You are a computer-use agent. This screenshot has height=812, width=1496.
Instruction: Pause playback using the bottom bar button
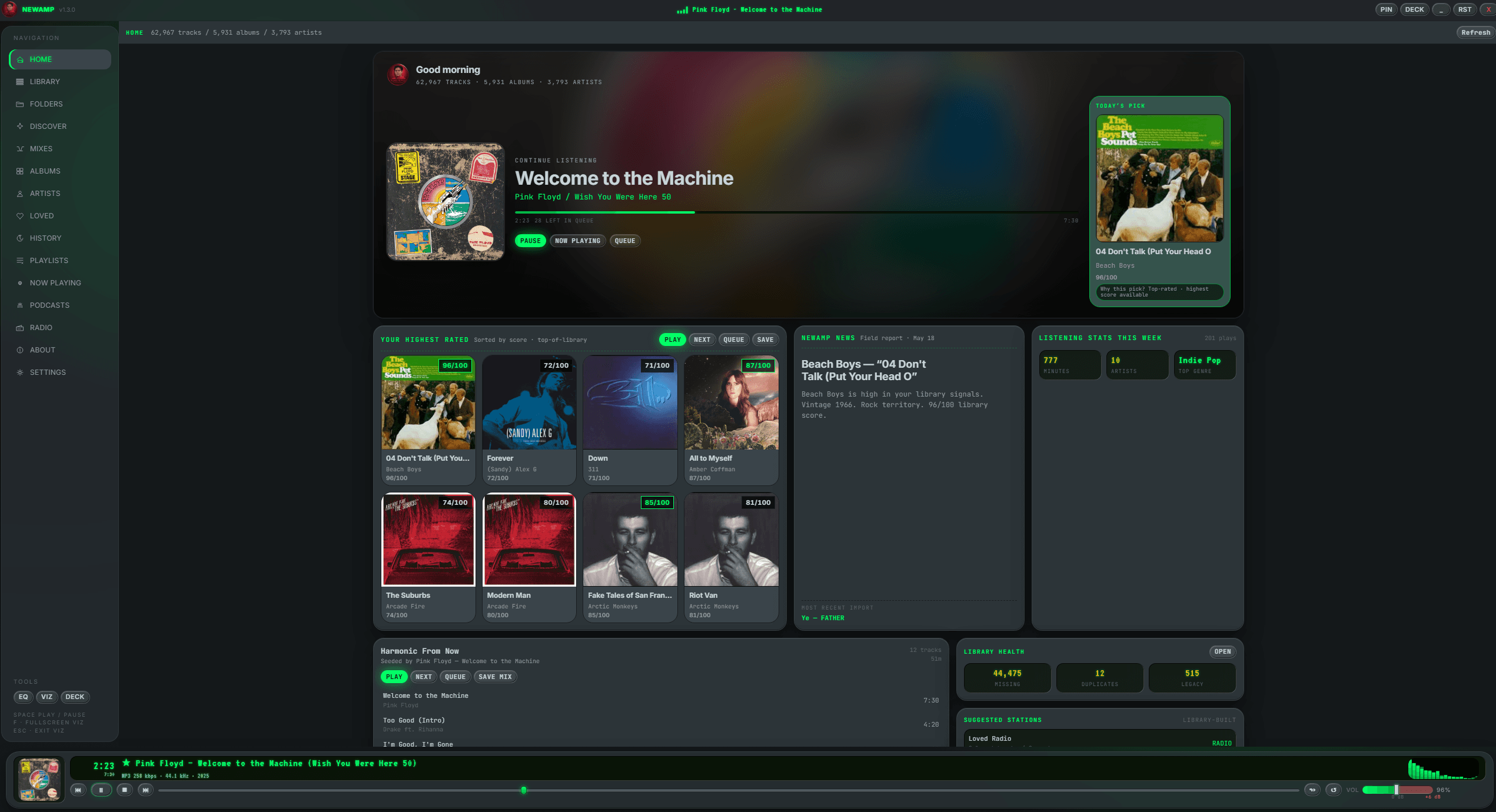(101, 790)
